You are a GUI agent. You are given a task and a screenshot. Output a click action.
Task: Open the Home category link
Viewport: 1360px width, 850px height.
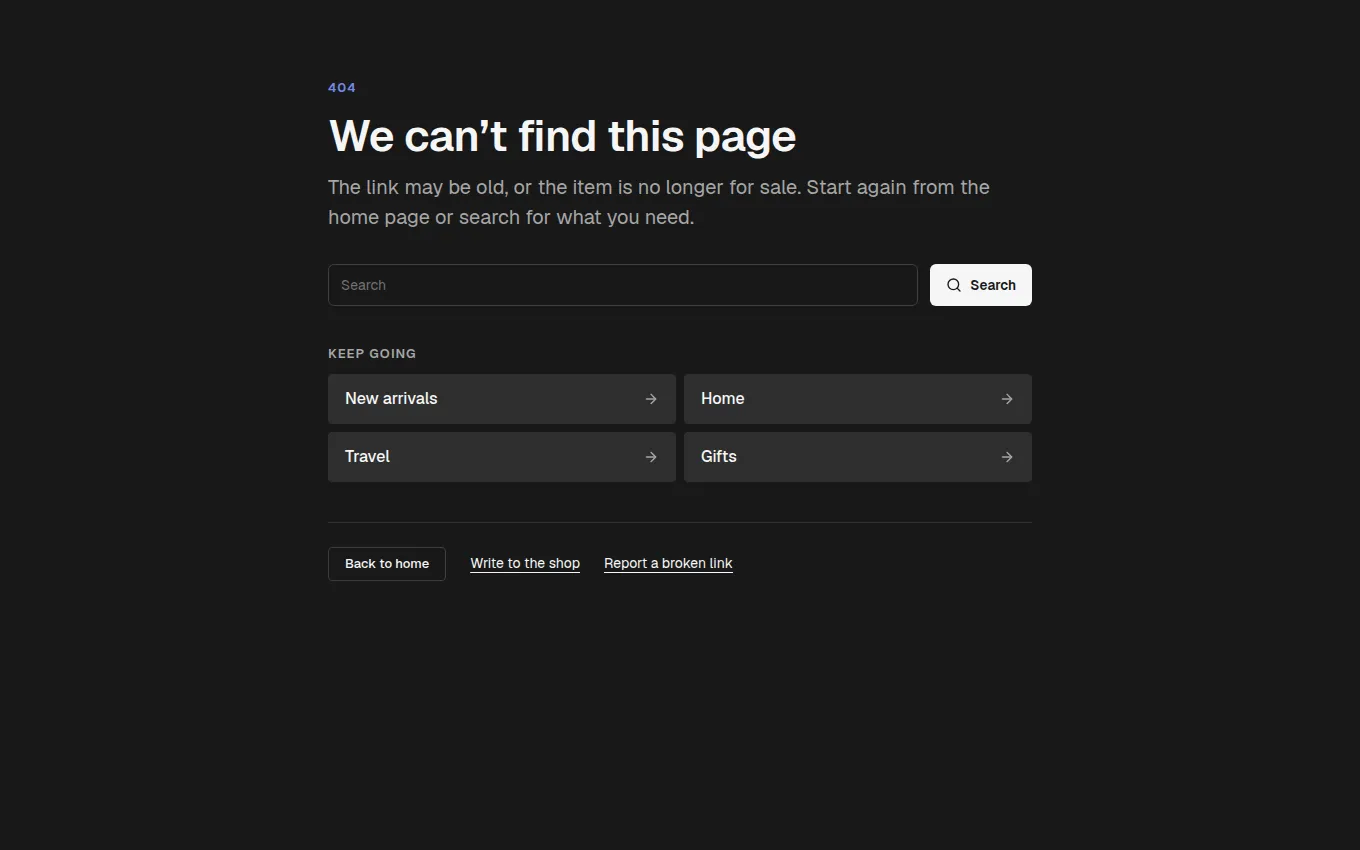click(858, 399)
